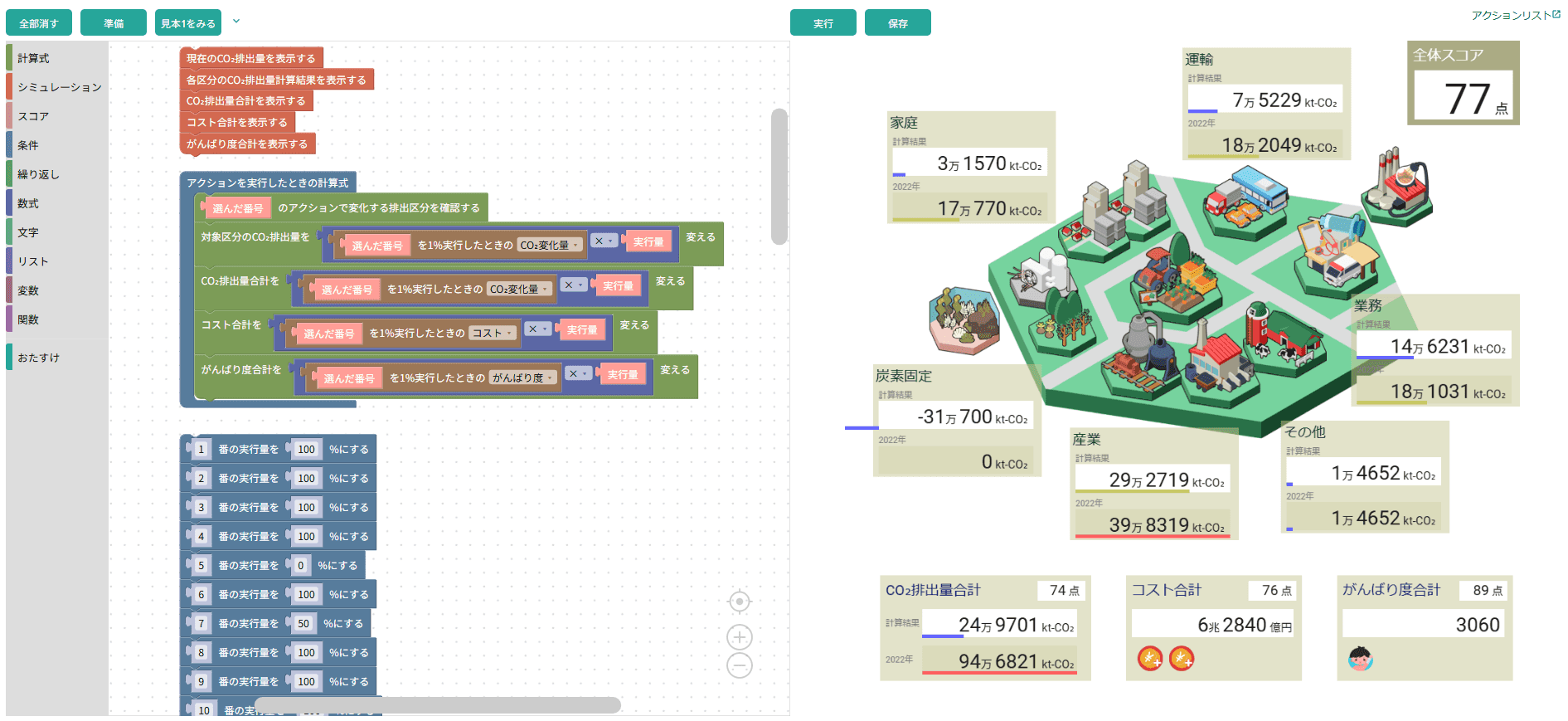
Task: Click the power plant building beside the map
Action: pos(1397,188)
